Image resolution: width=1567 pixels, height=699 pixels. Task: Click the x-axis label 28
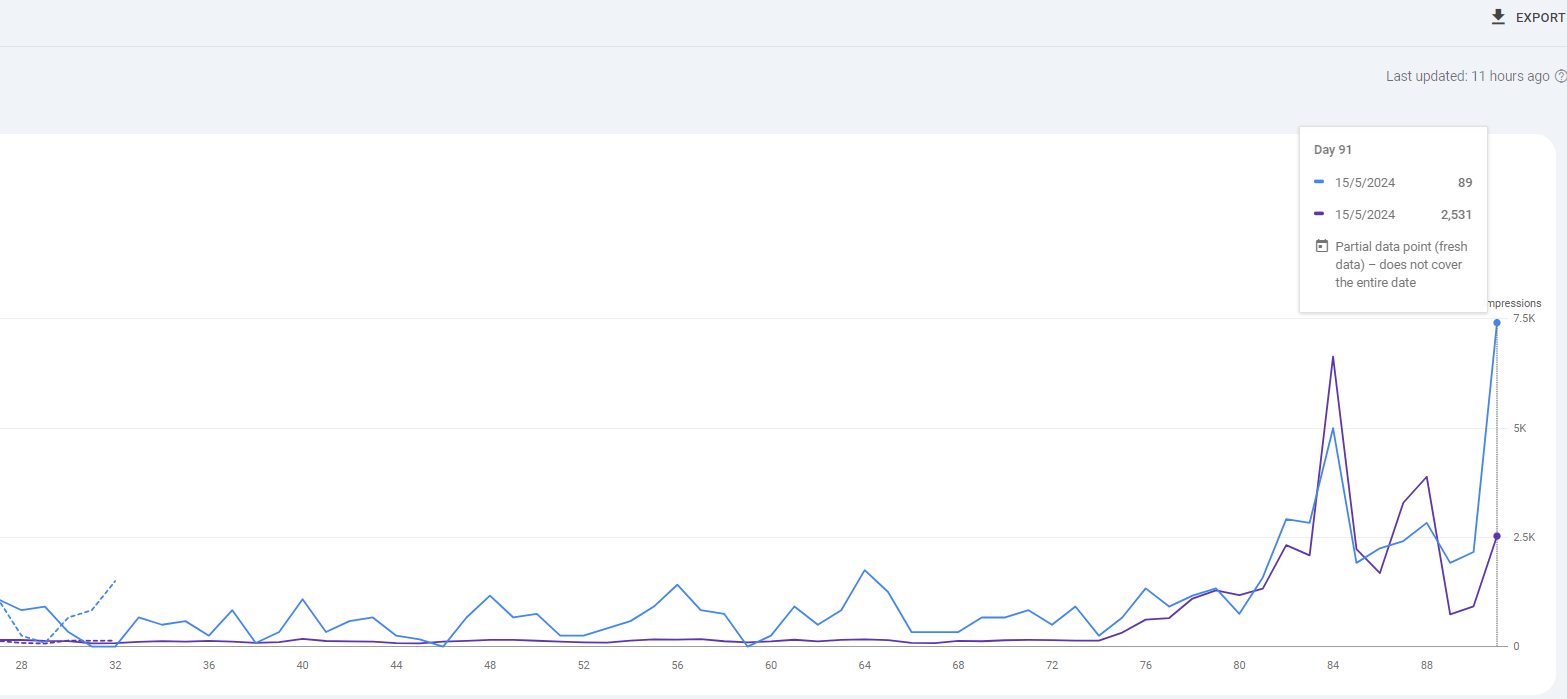(x=22, y=665)
